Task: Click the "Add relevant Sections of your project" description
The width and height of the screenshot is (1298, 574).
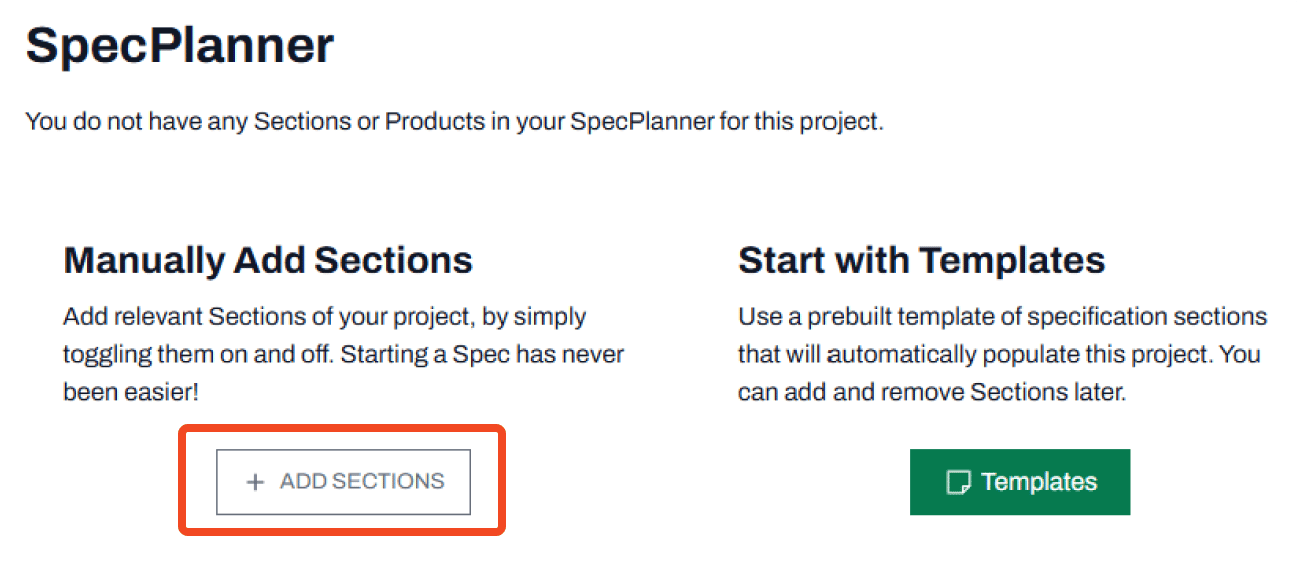Action: coord(344,354)
